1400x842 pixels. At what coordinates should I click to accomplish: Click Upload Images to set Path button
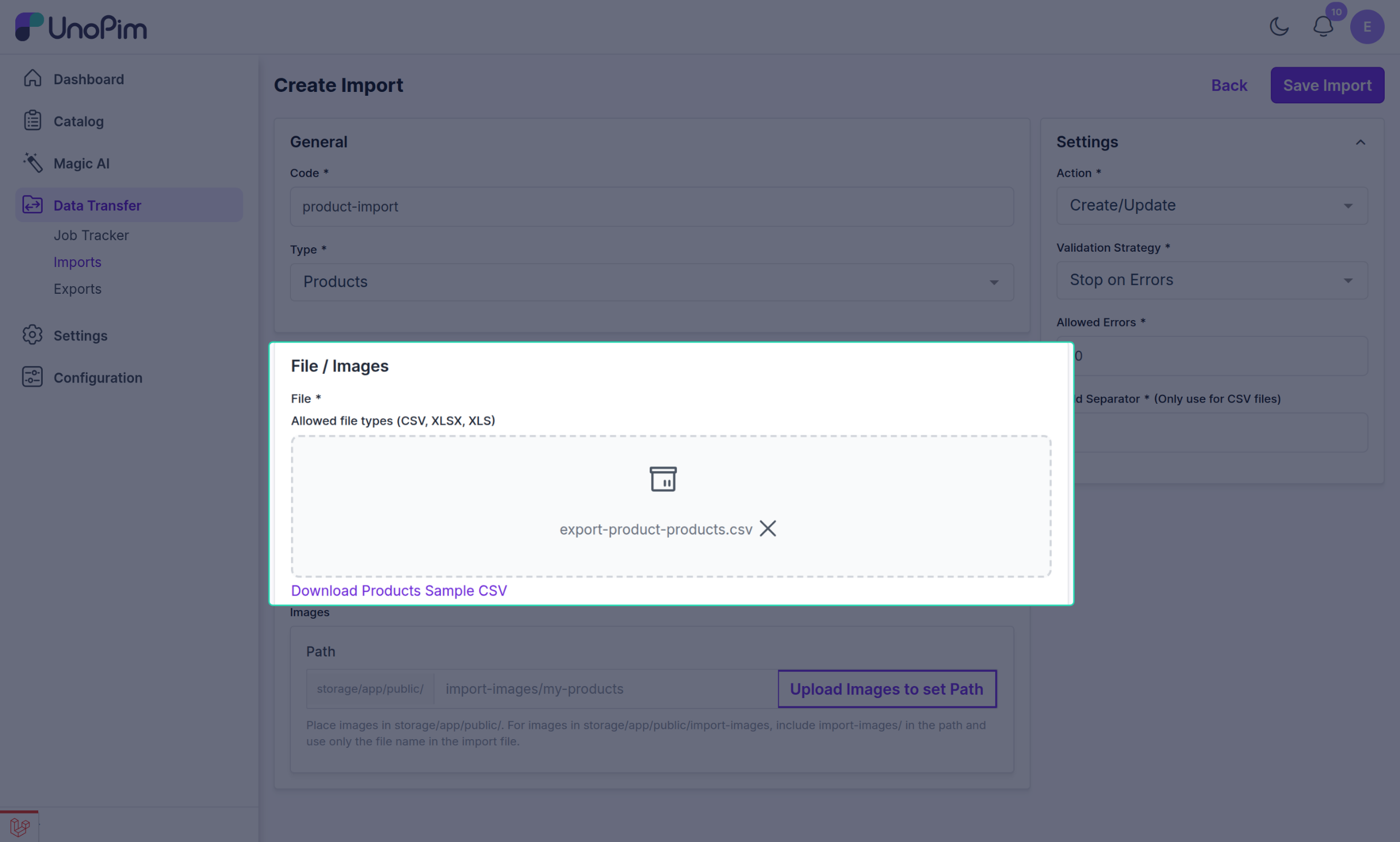click(x=886, y=688)
